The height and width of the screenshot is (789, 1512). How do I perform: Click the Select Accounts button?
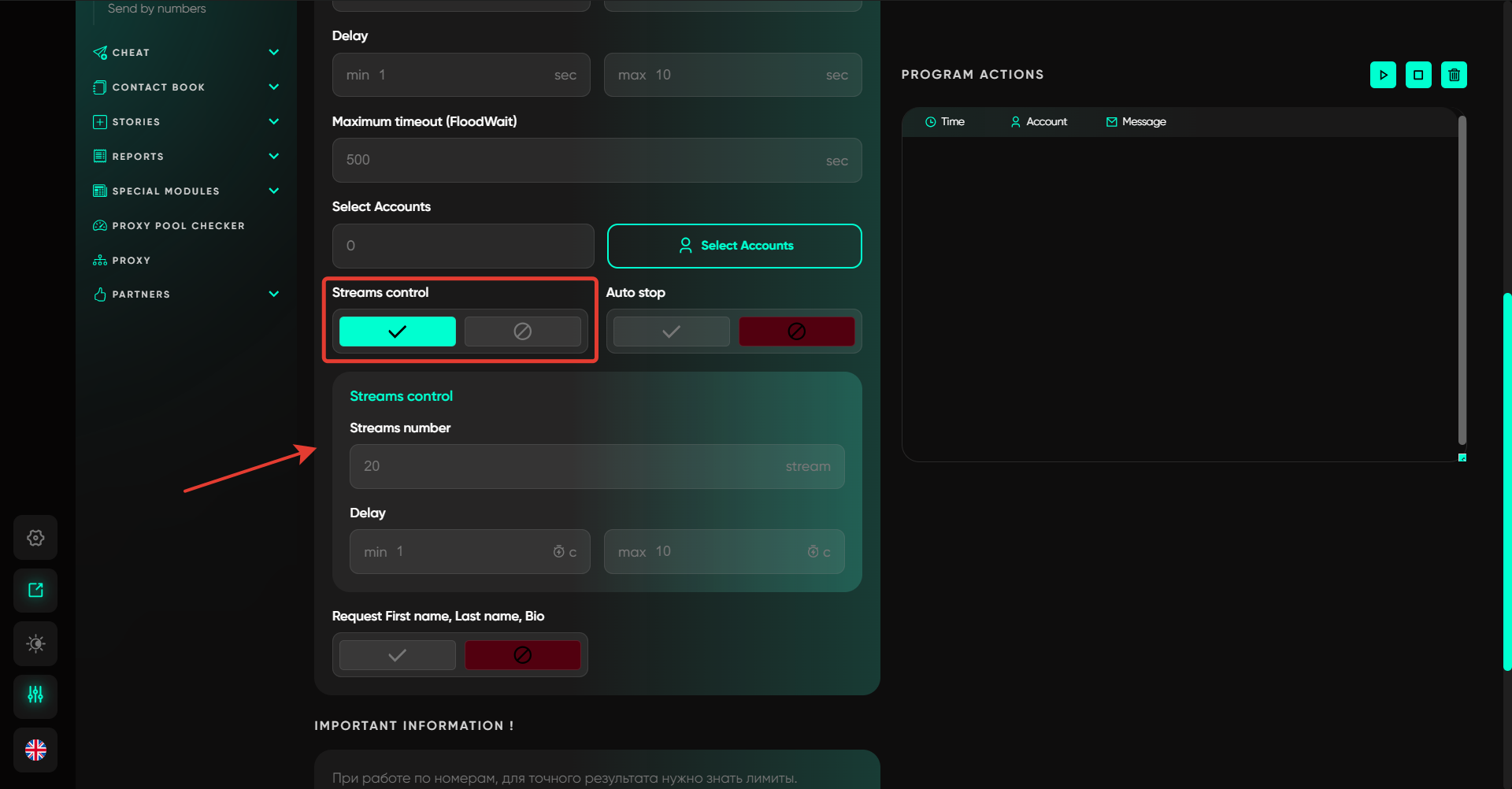pos(734,246)
